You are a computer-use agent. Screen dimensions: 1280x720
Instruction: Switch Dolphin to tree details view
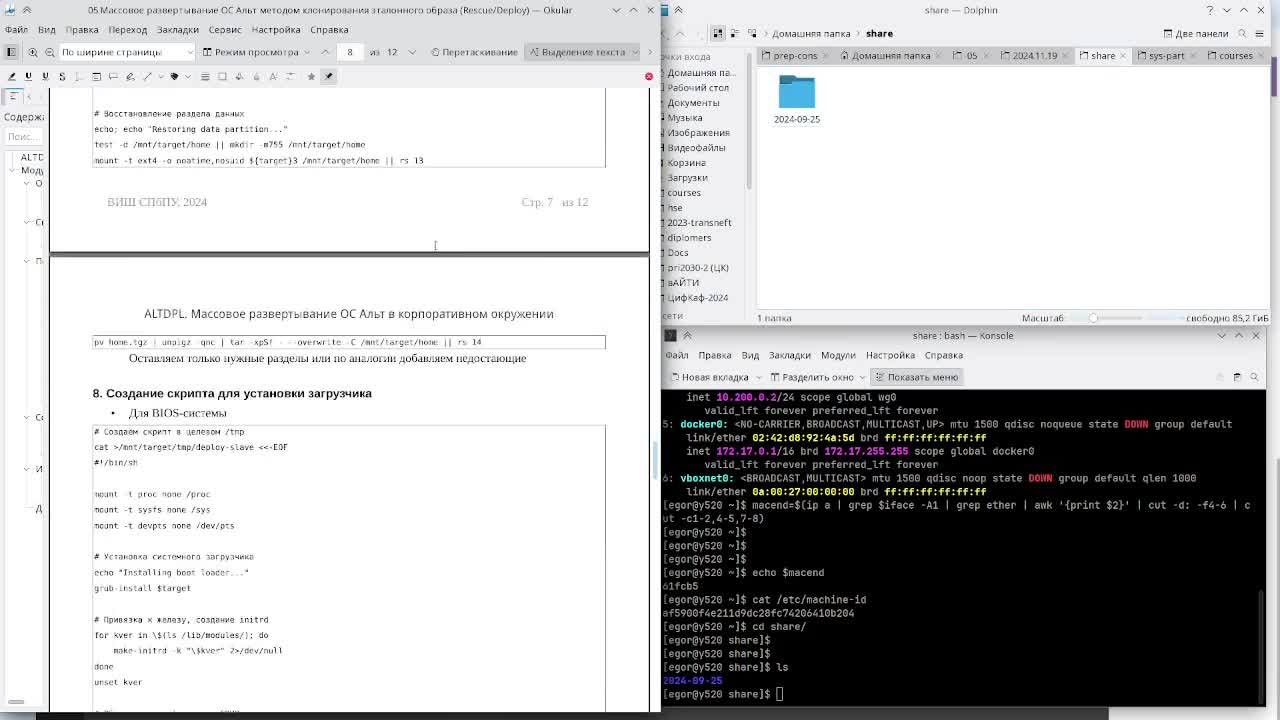752,33
